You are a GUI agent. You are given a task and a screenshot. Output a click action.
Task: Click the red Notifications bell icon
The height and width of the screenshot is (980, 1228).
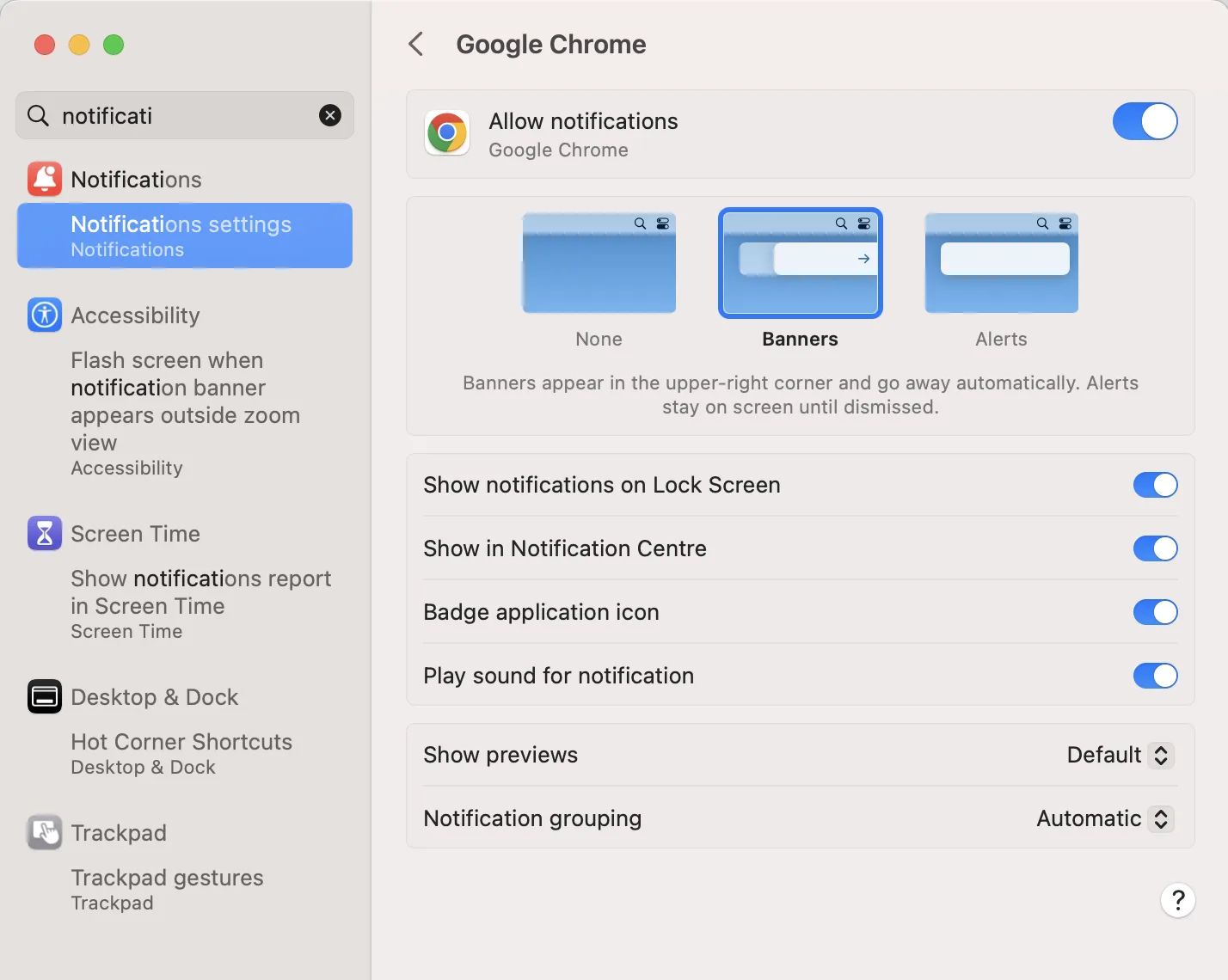45,179
